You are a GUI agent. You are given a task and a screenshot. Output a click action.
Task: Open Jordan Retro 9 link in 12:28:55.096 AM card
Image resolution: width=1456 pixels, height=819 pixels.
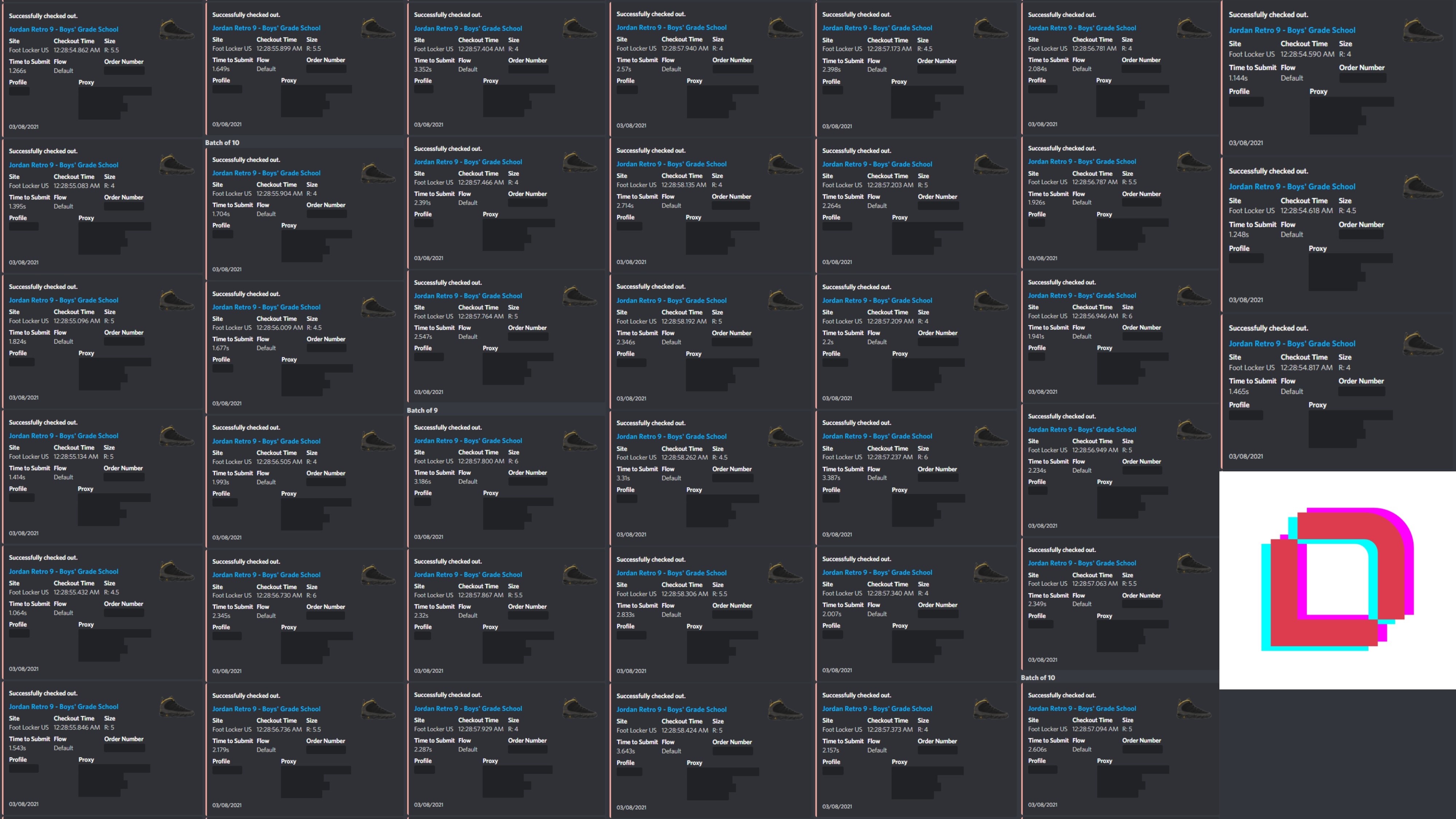pos(63,300)
